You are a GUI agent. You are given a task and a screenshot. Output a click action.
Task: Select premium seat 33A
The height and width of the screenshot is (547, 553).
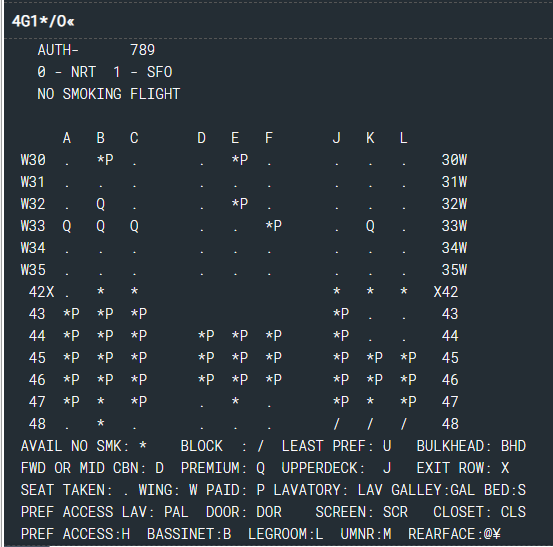click(67, 226)
